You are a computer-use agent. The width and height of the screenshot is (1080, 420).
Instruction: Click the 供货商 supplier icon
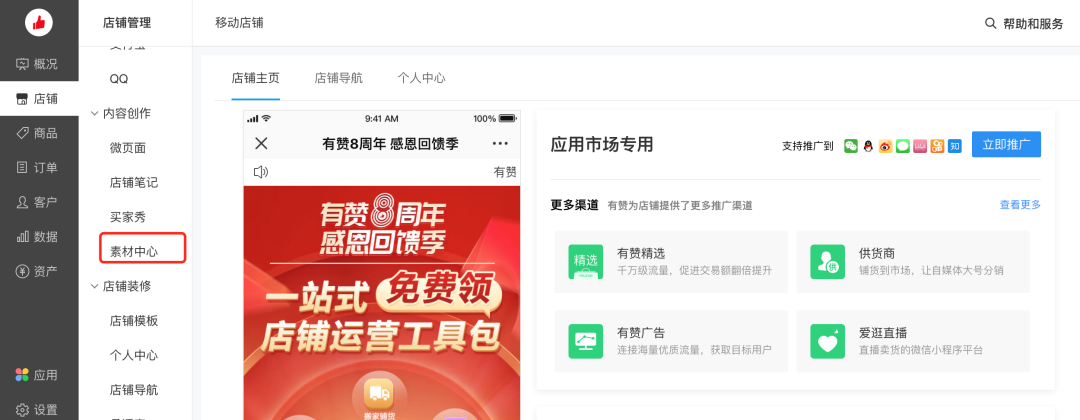(x=827, y=262)
